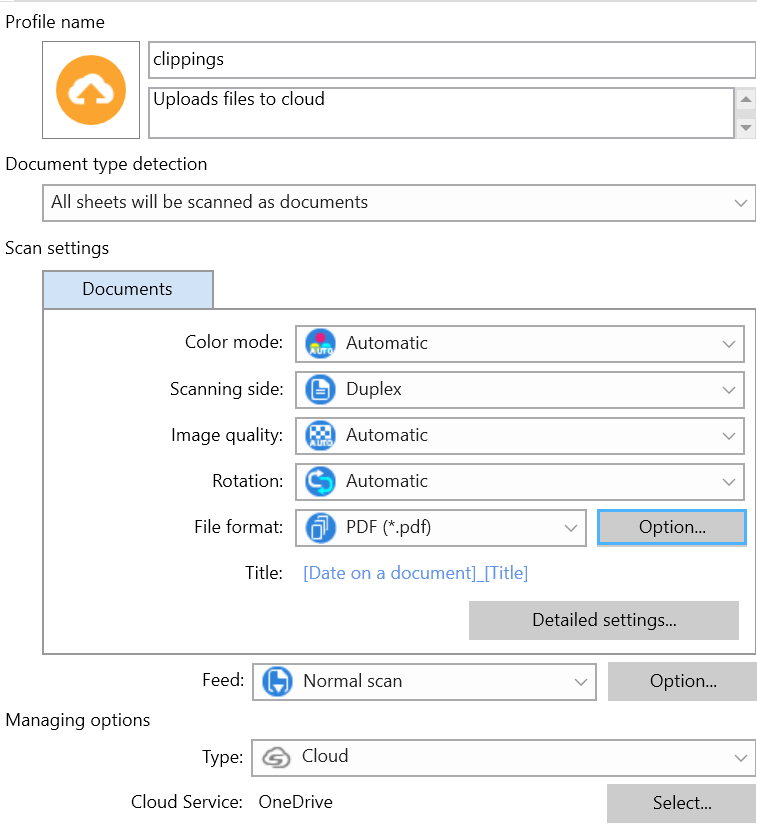Viewport: 757px width, 829px height.
Task: Click the orange cloud upload profile icon
Action: pos(91,90)
